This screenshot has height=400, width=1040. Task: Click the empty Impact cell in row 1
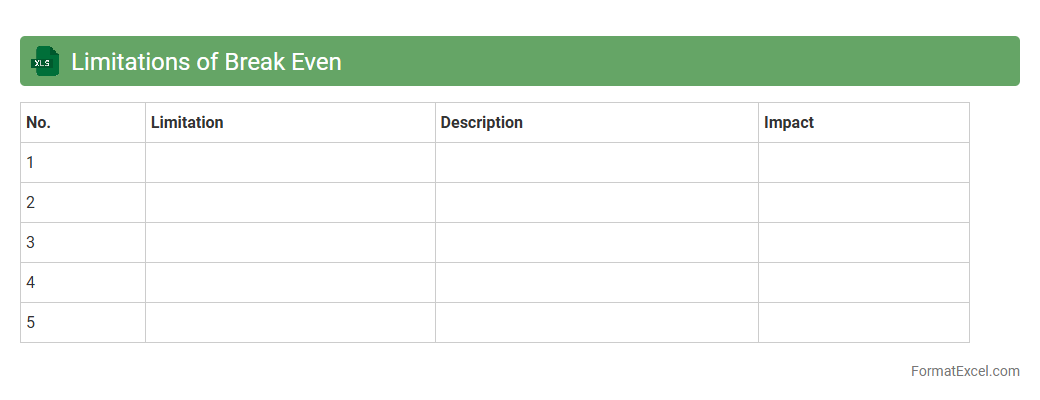[x=863, y=163]
